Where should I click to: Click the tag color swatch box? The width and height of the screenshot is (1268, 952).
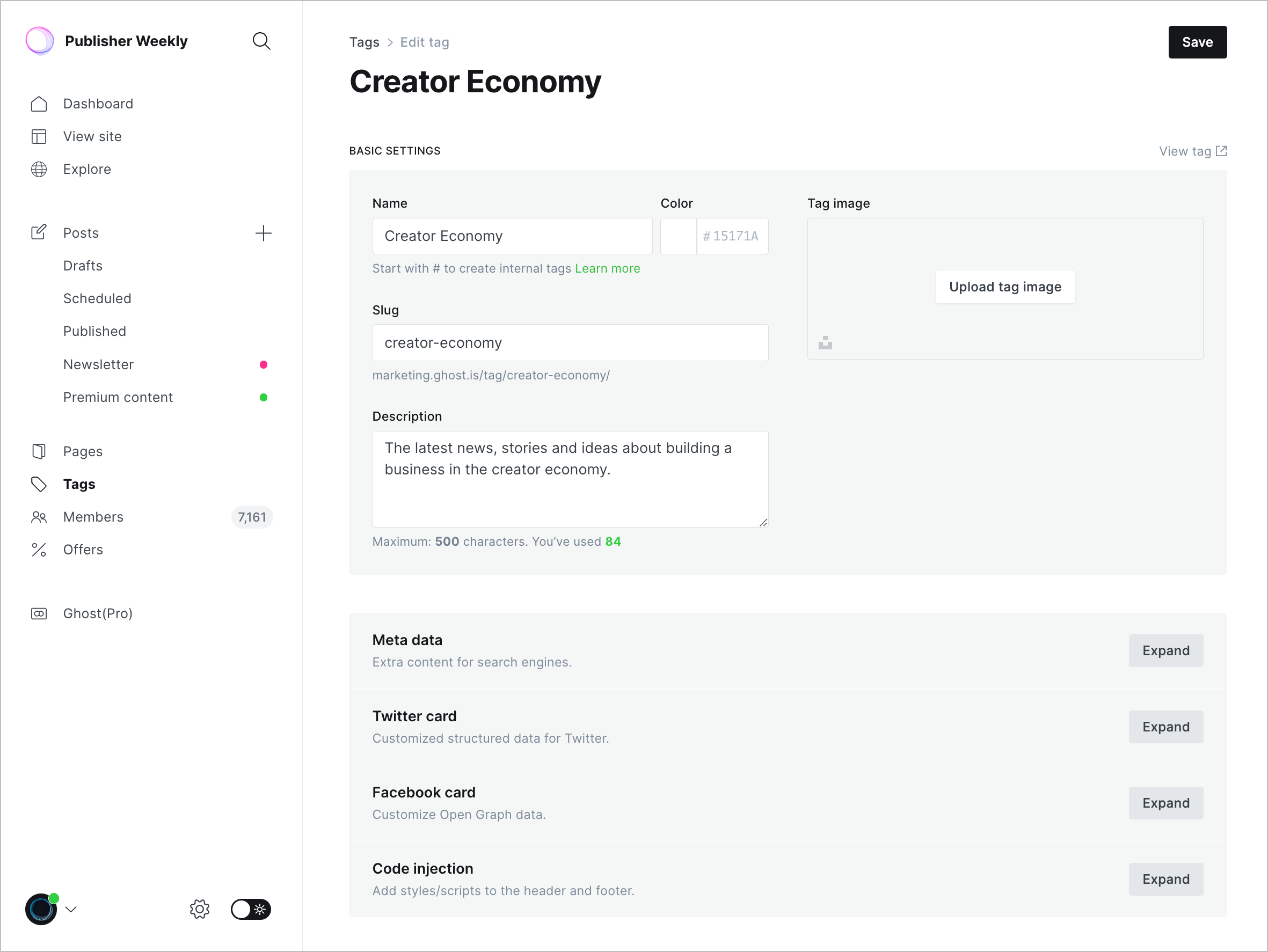[678, 236]
